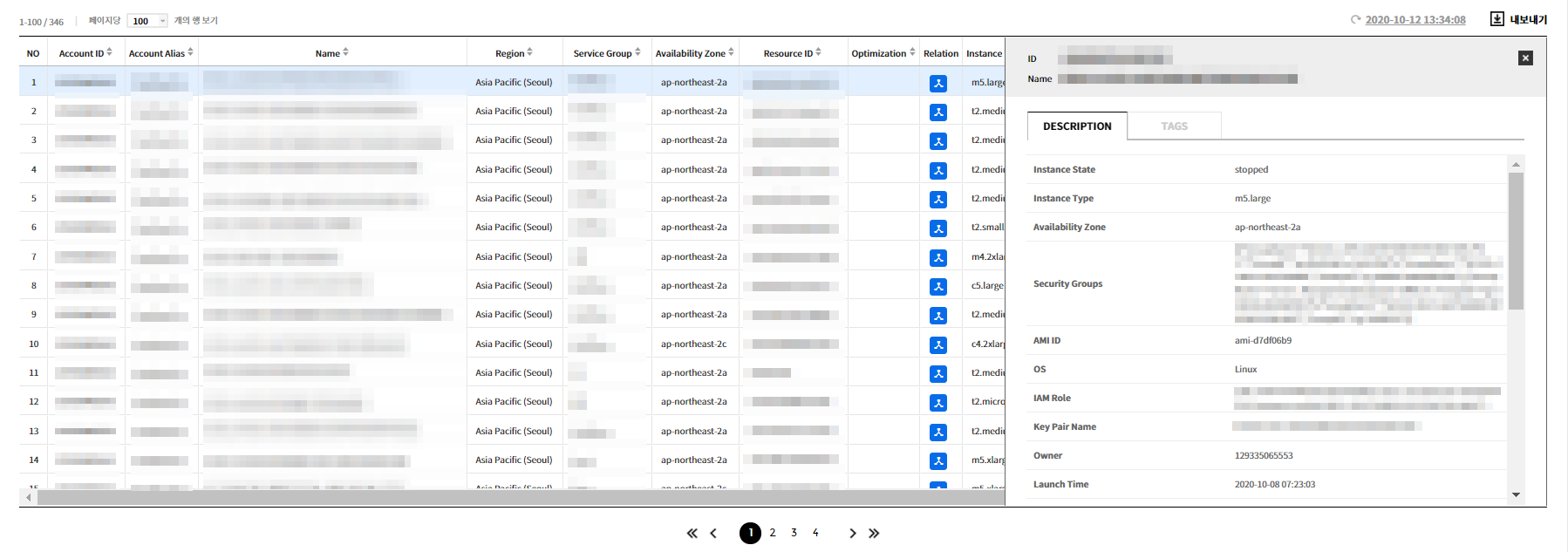Go to next page using right chevron
This screenshot has width=1568, height=552.
(852, 534)
